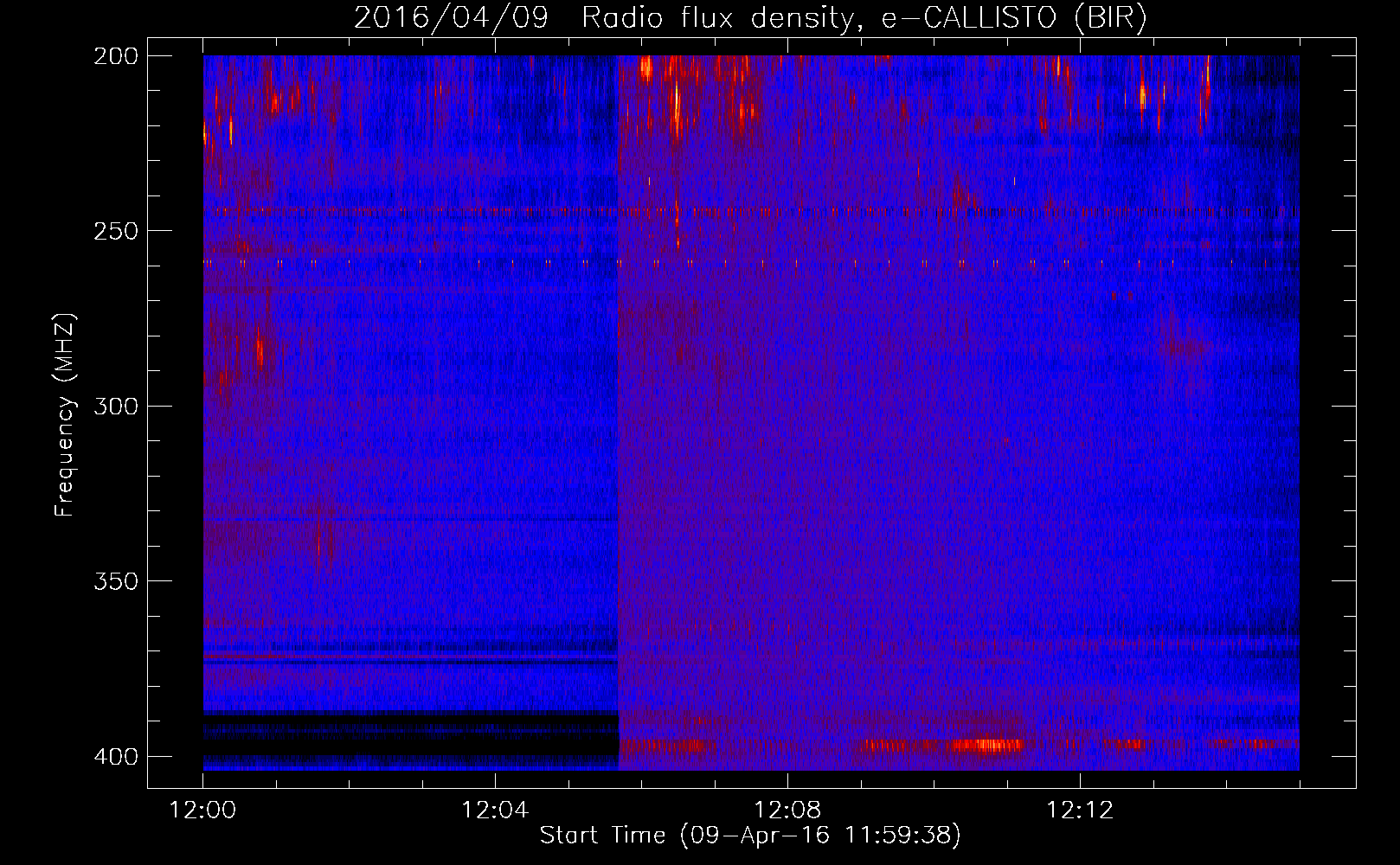Click the 350 frequency tick label

[115, 581]
